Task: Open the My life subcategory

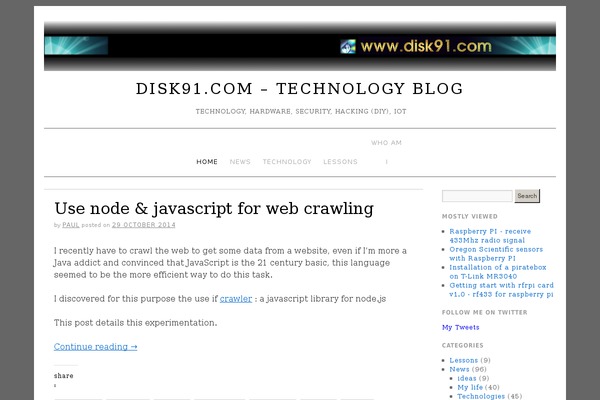Action: 470,387
